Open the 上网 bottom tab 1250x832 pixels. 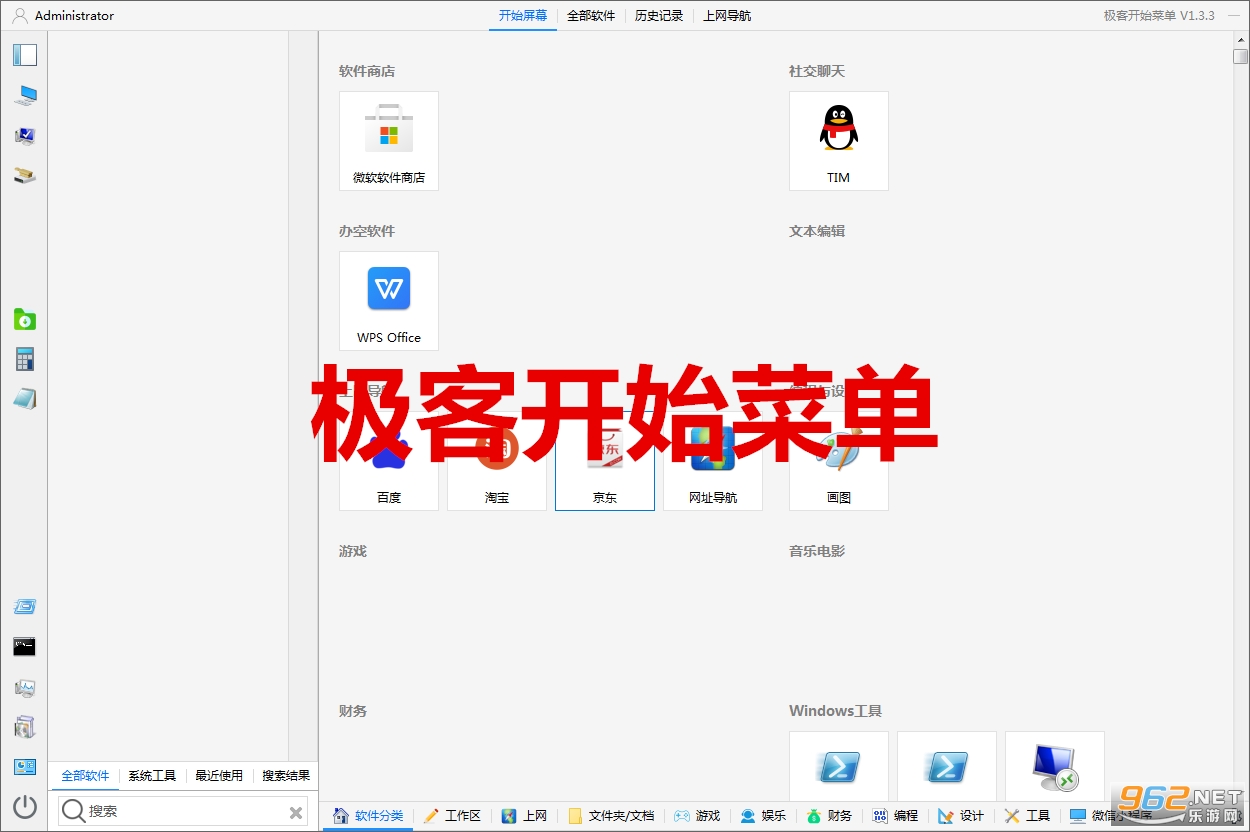[x=525, y=816]
